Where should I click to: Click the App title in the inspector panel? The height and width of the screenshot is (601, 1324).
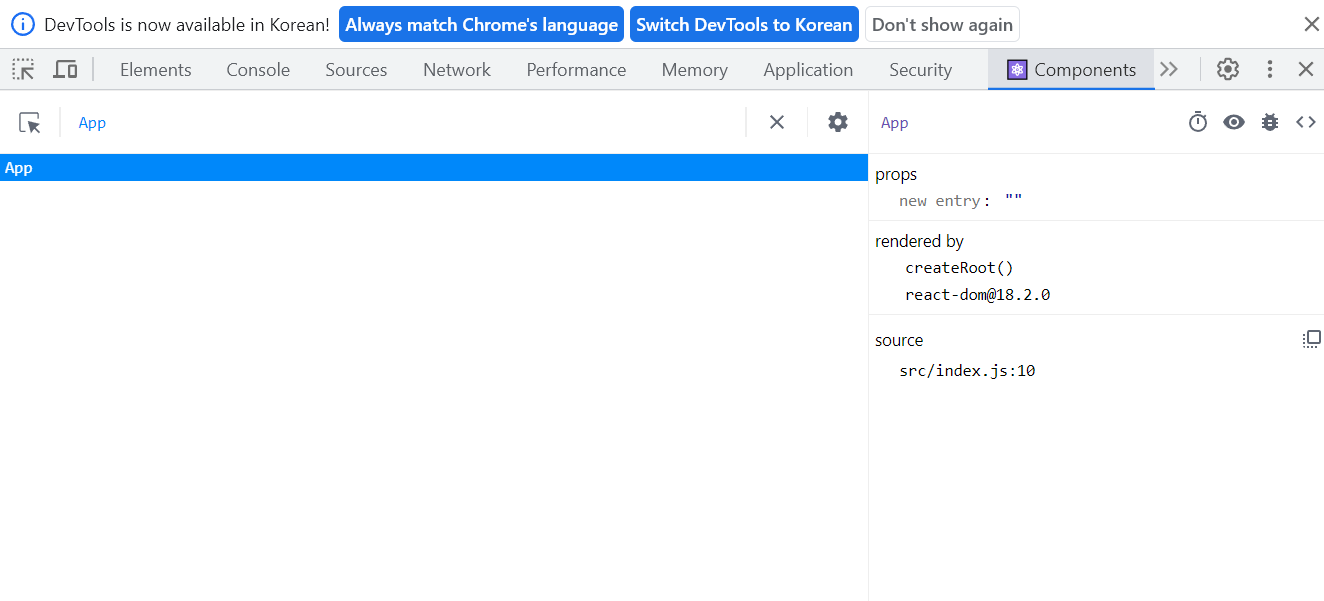tap(894, 123)
